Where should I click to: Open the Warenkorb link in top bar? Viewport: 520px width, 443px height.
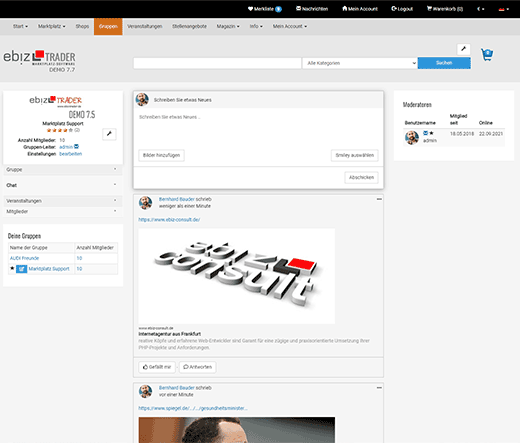[x=445, y=9]
